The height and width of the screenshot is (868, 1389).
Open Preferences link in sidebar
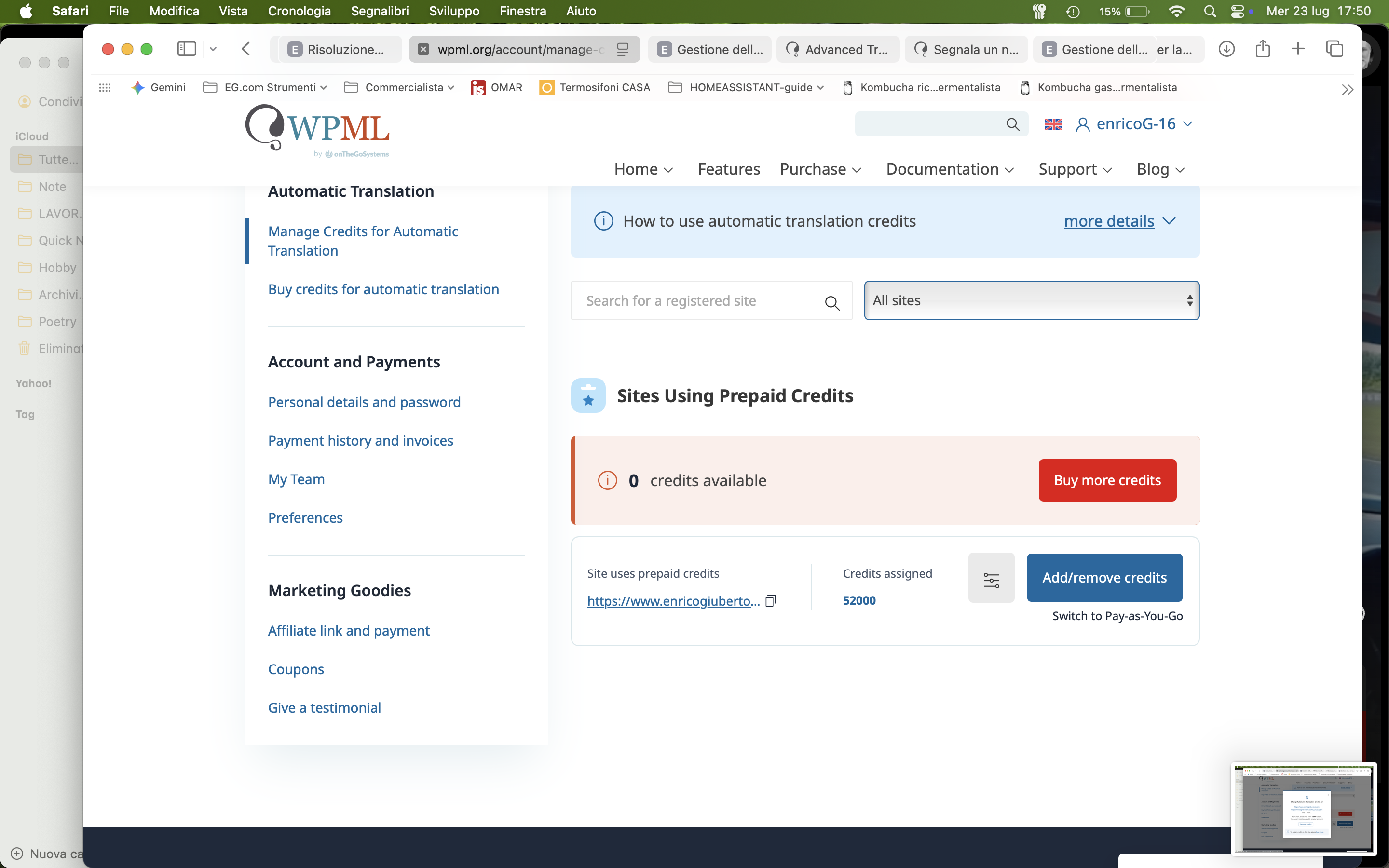click(x=305, y=518)
